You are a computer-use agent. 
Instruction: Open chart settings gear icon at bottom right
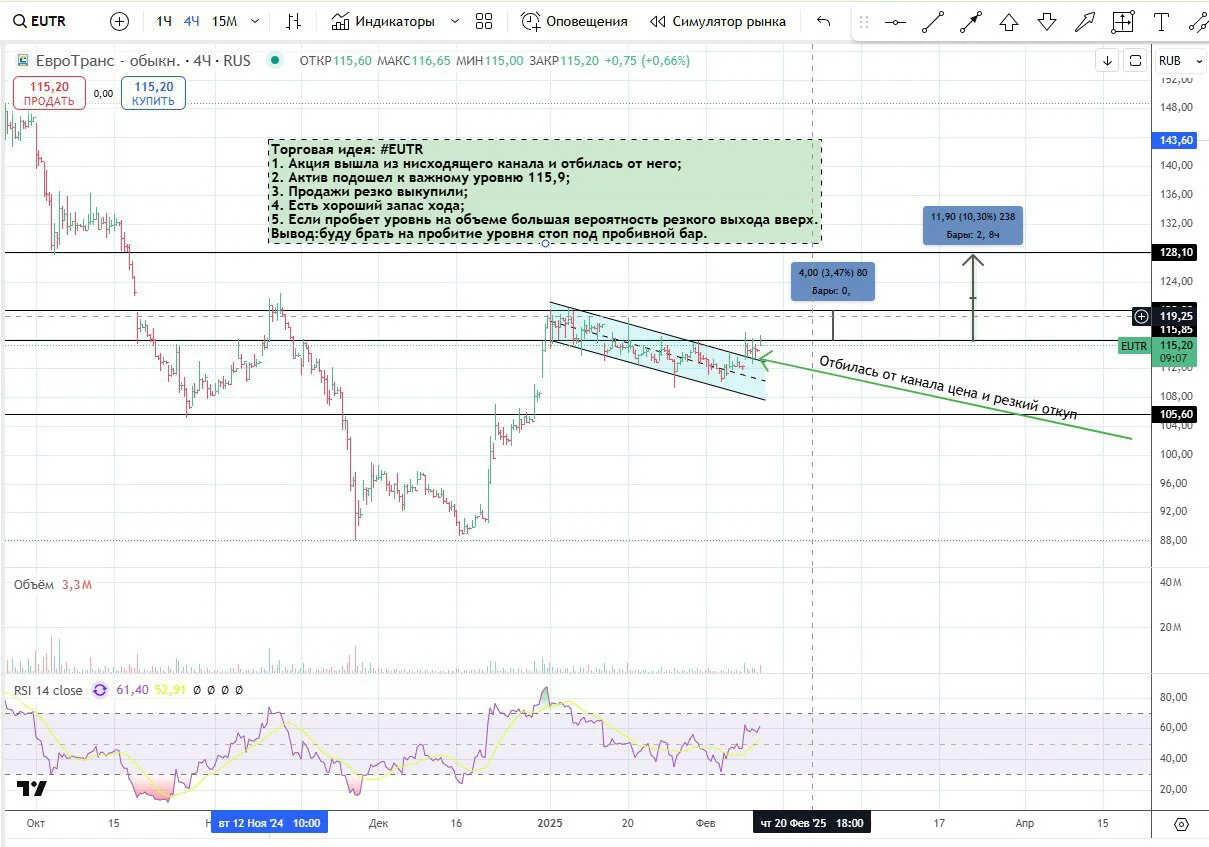coord(1181,824)
